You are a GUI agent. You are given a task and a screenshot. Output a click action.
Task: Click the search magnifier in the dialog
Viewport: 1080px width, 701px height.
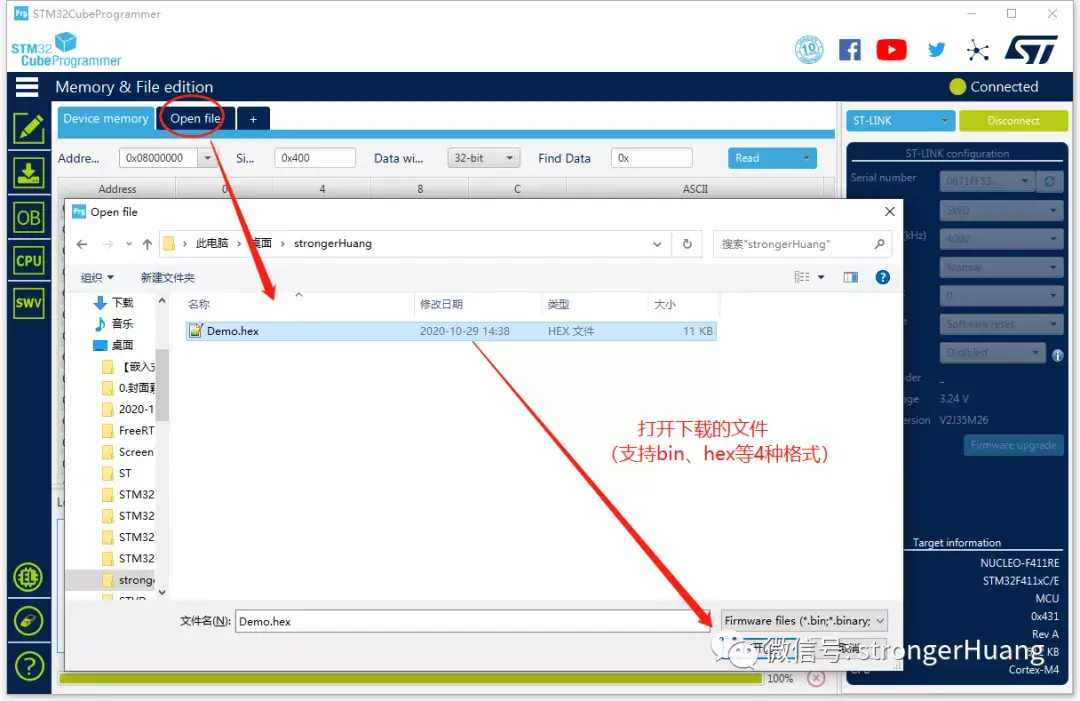pos(879,244)
